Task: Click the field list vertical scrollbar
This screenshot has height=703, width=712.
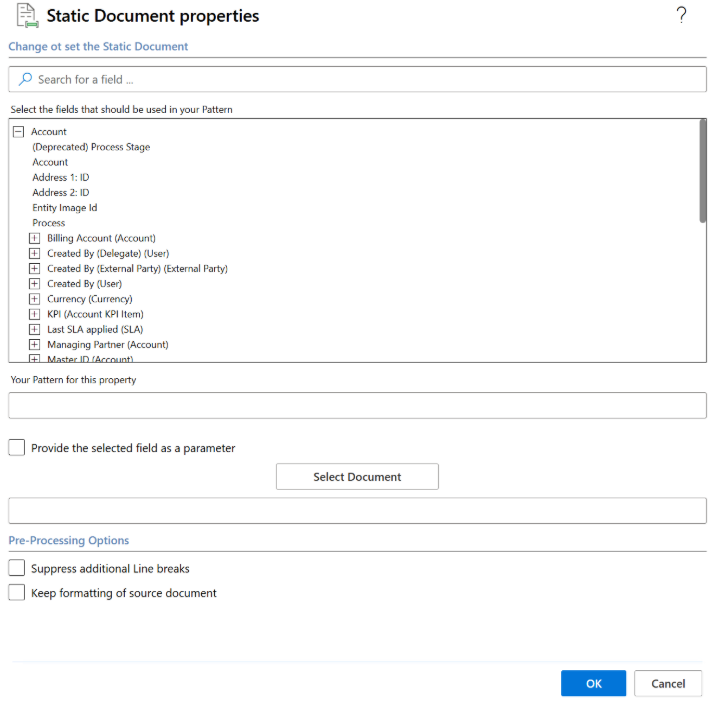Action: (703, 170)
